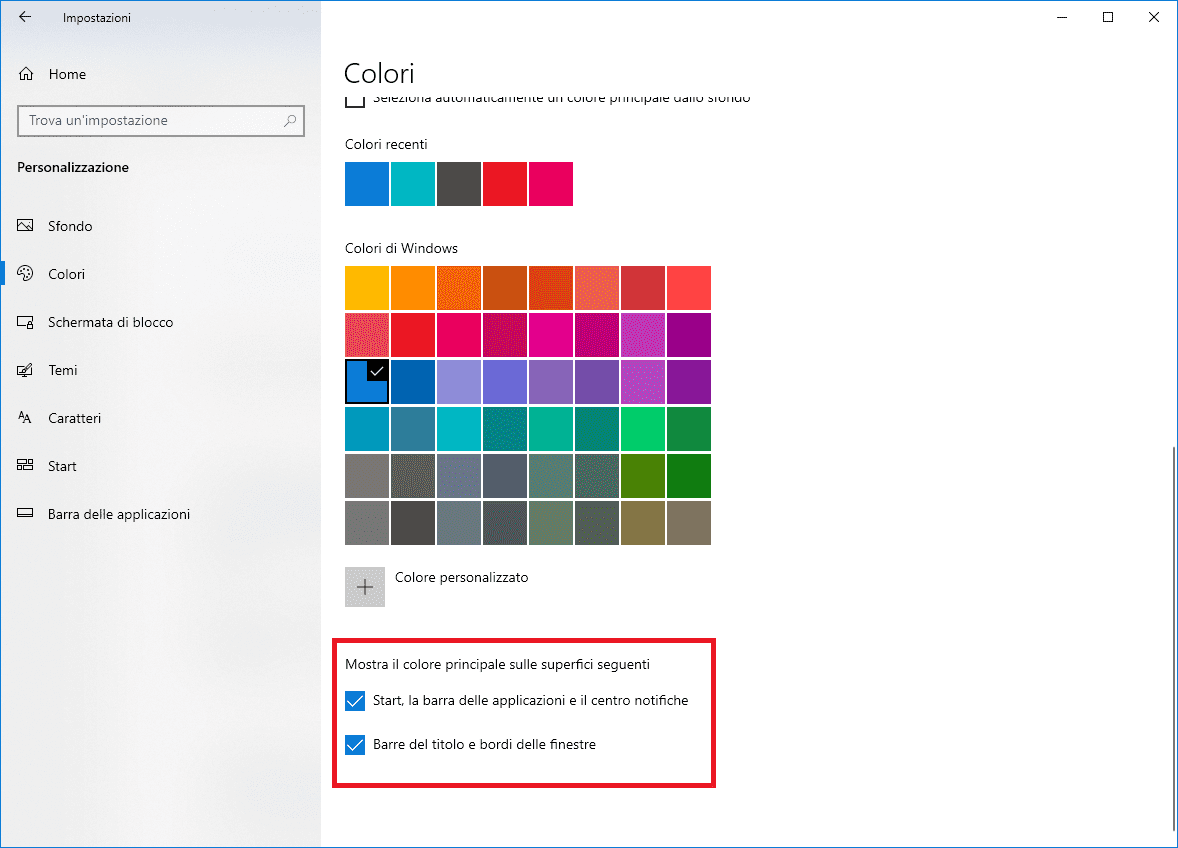Open the Temi brush icon

coord(26,370)
